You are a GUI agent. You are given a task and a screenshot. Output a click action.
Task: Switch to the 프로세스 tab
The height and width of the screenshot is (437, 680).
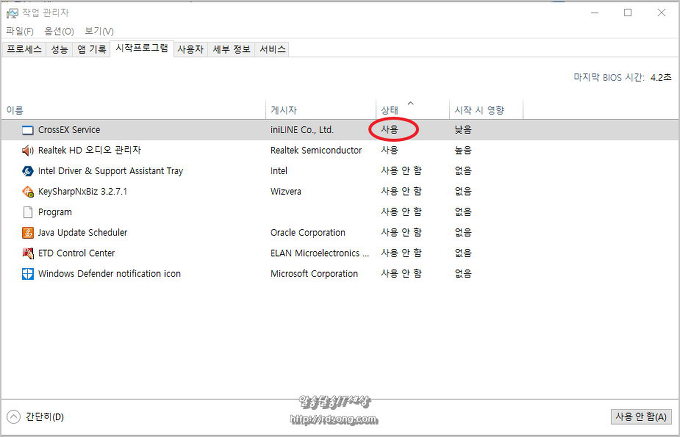[x=24, y=49]
